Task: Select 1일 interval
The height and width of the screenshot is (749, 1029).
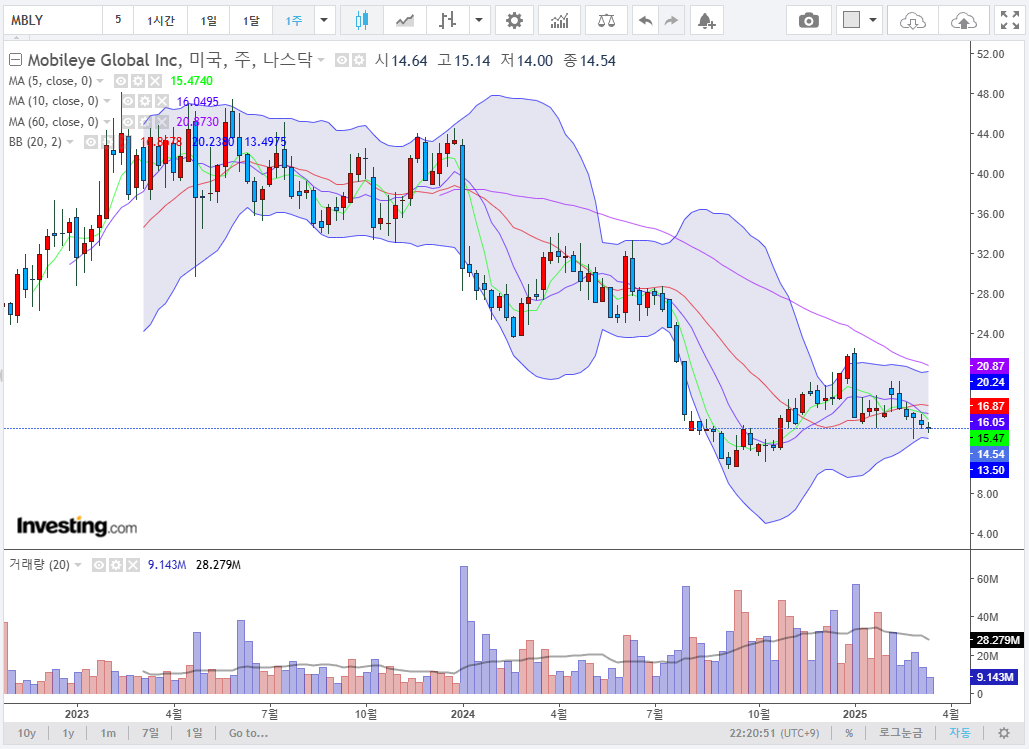Action: [209, 20]
